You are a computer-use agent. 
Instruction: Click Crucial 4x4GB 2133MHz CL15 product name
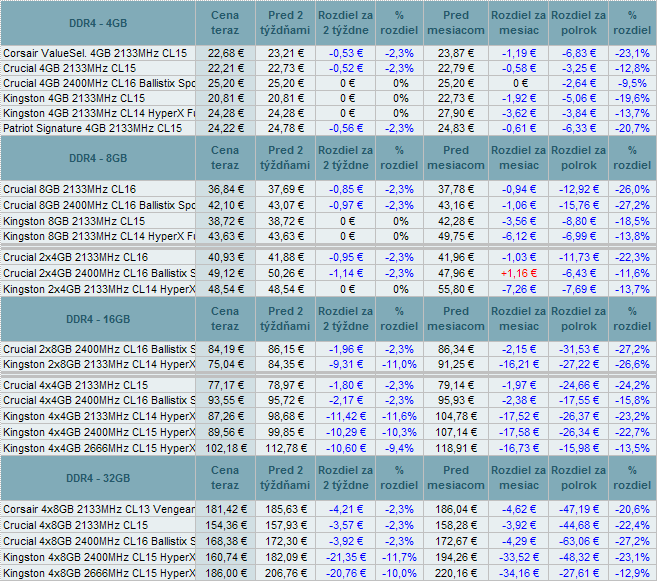(x=75, y=385)
